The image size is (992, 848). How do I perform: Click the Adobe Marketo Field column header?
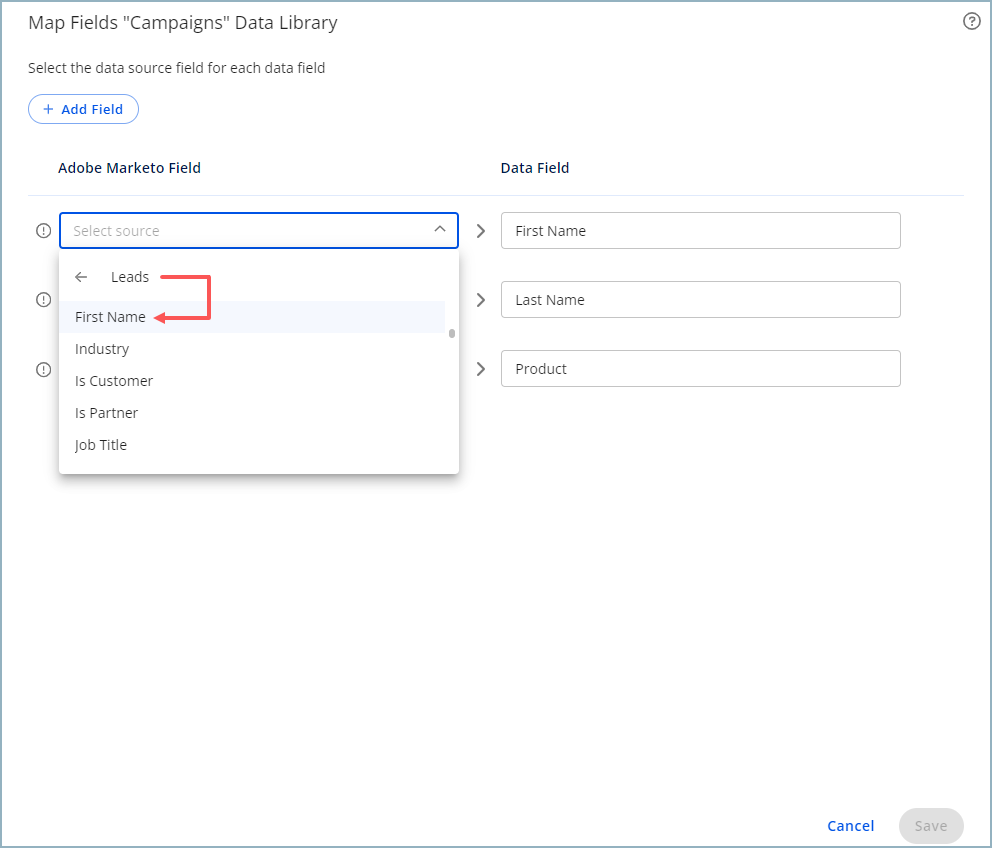[129, 168]
